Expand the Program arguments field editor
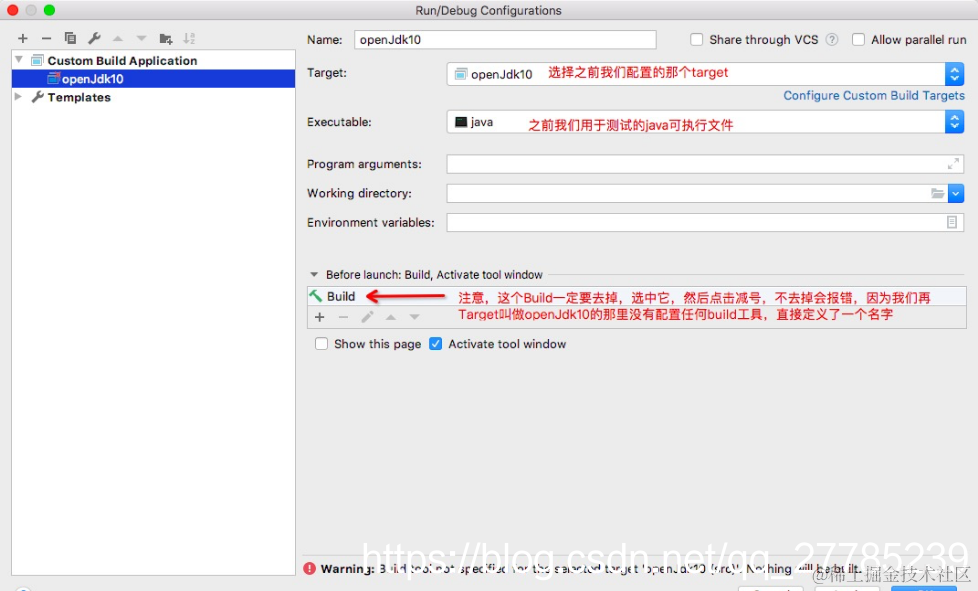The height and width of the screenshot is (591, 978). 953,164
